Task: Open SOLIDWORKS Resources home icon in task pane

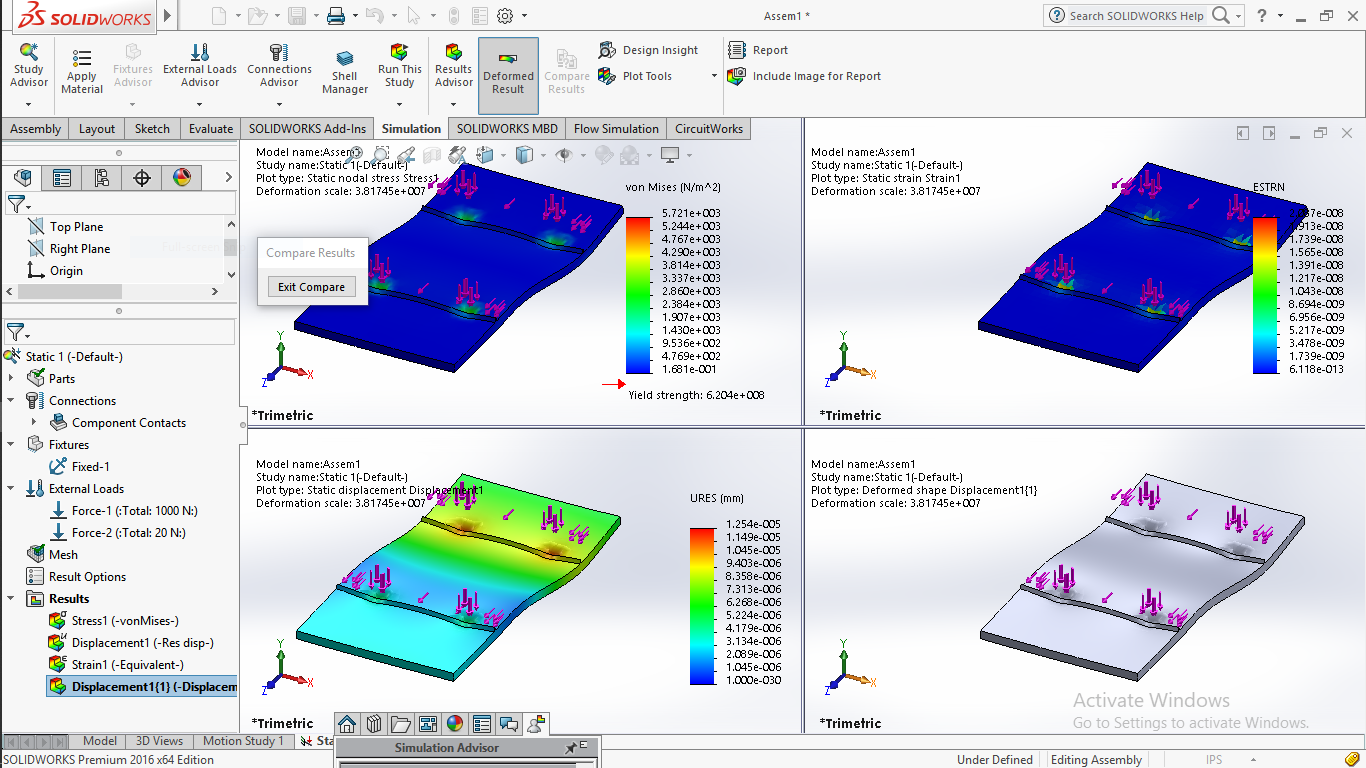Action: [348, 724]
